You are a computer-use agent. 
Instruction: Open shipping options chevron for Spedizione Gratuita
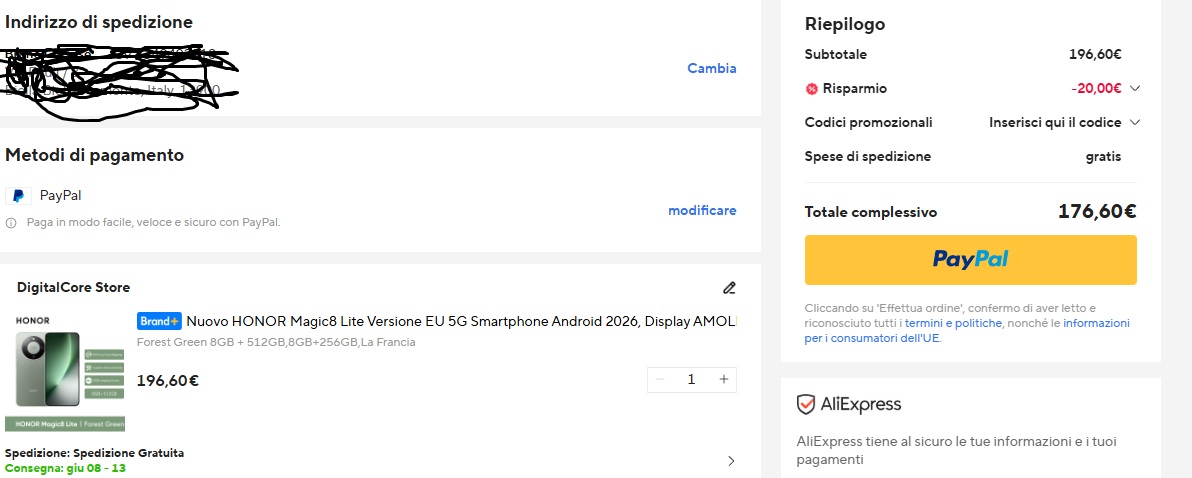pyautogui.click(x=731, y=461)
